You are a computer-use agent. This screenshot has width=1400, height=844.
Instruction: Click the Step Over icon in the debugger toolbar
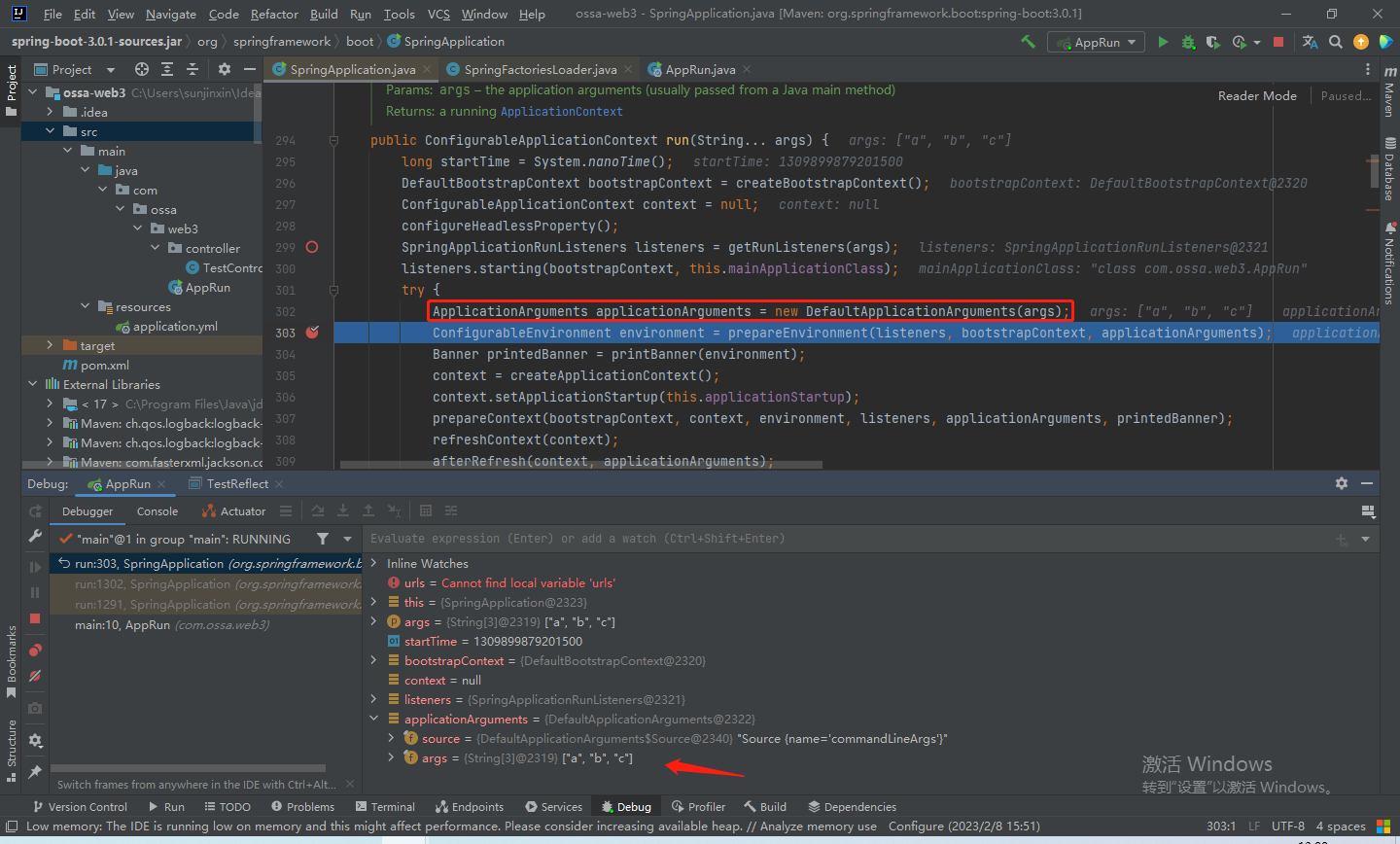tap(318, 510)
